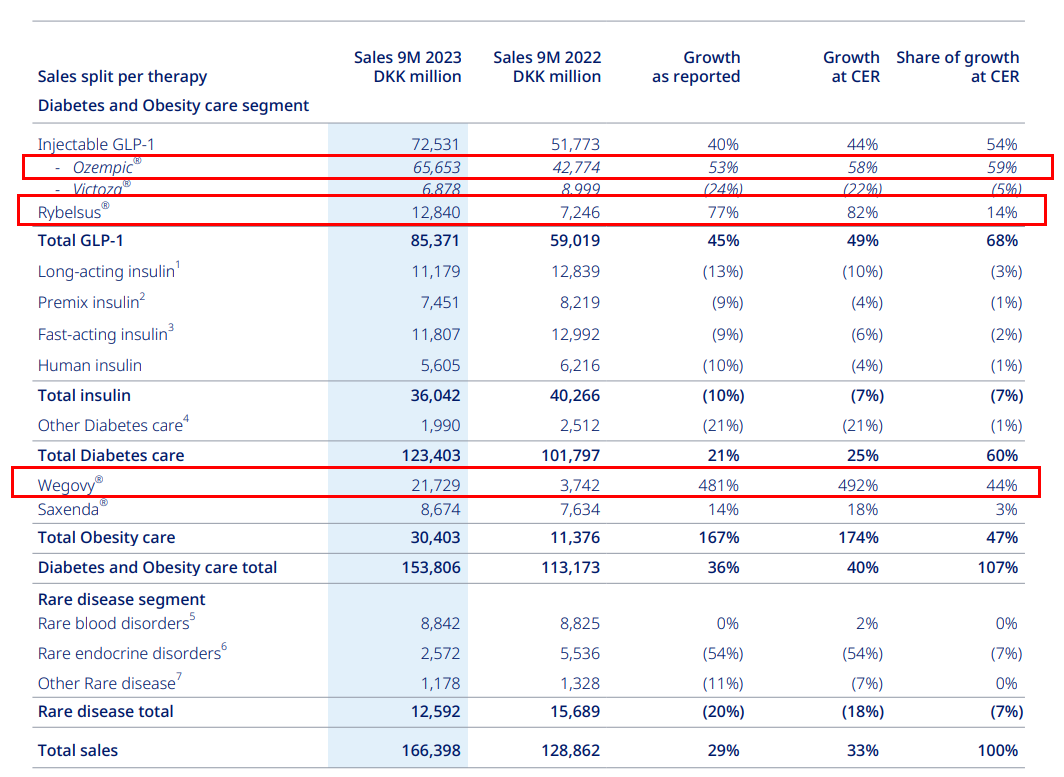Click the bold 'Total Diabetes care' label
This screenshot has width=1064, height=777.
click(111, 455)
